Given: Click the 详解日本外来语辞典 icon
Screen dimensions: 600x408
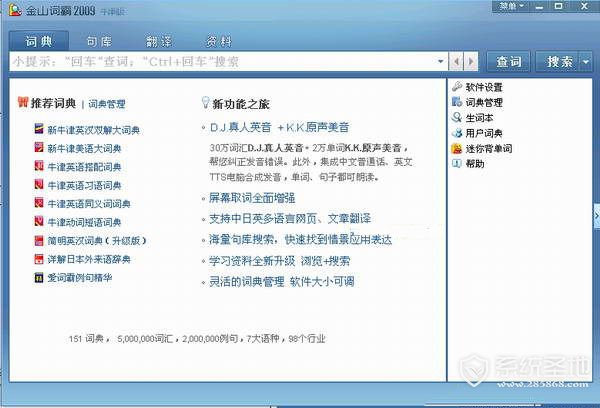Looking at the screenshot, I should click(39, 259).
